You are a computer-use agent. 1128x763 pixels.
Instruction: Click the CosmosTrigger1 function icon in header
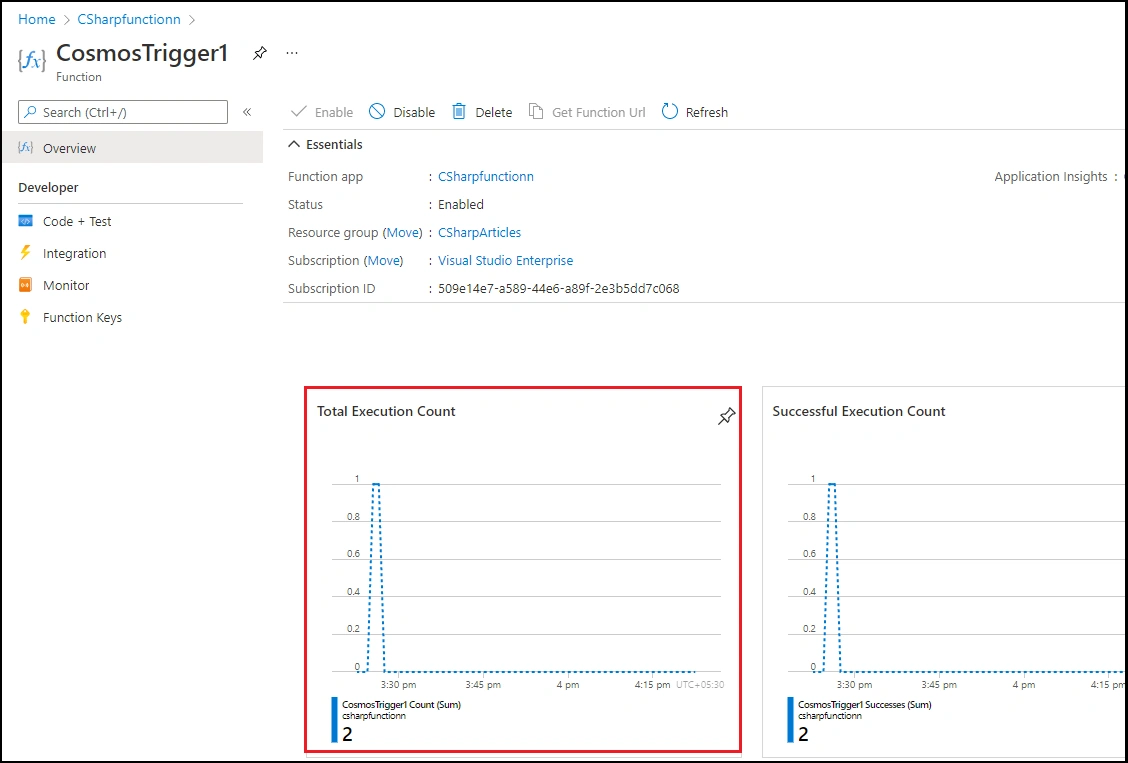pos(32,60)
